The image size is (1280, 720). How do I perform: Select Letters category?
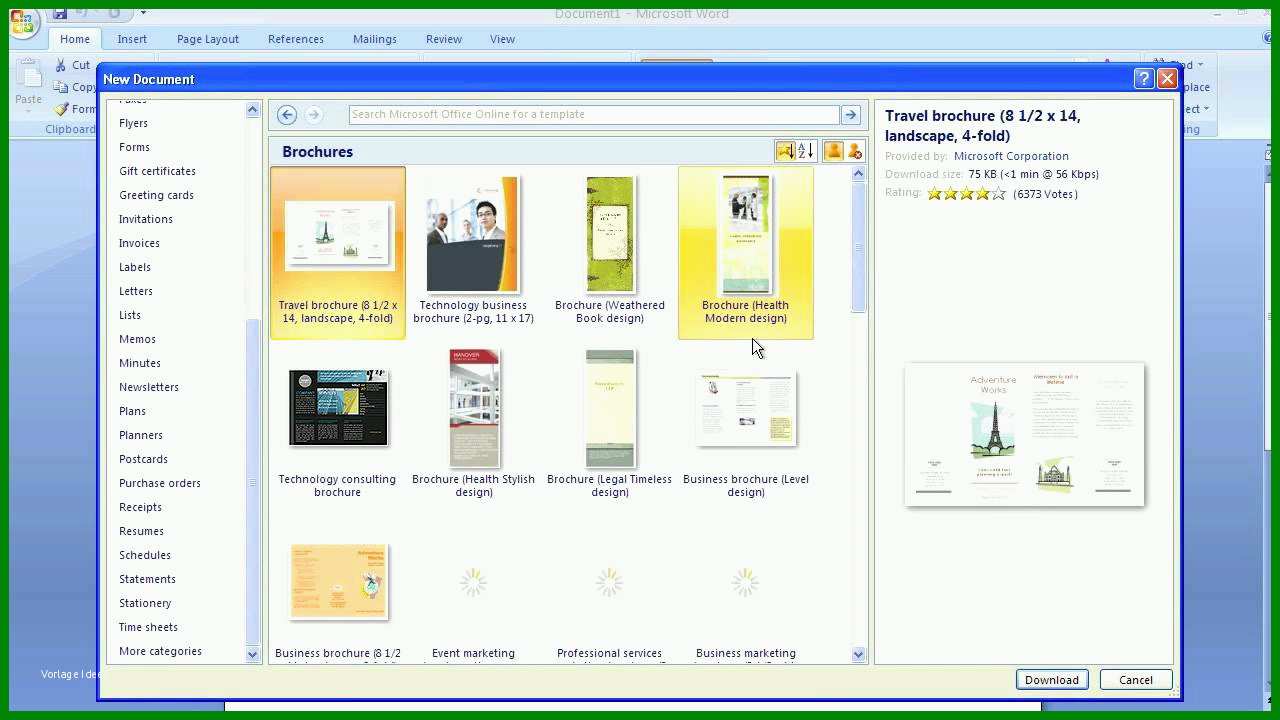pos(136,291)
